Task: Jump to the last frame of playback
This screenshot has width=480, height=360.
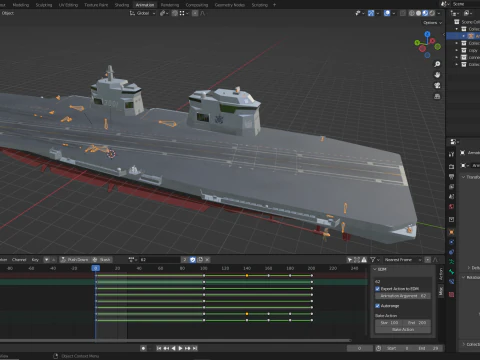Action: (195, 348)
